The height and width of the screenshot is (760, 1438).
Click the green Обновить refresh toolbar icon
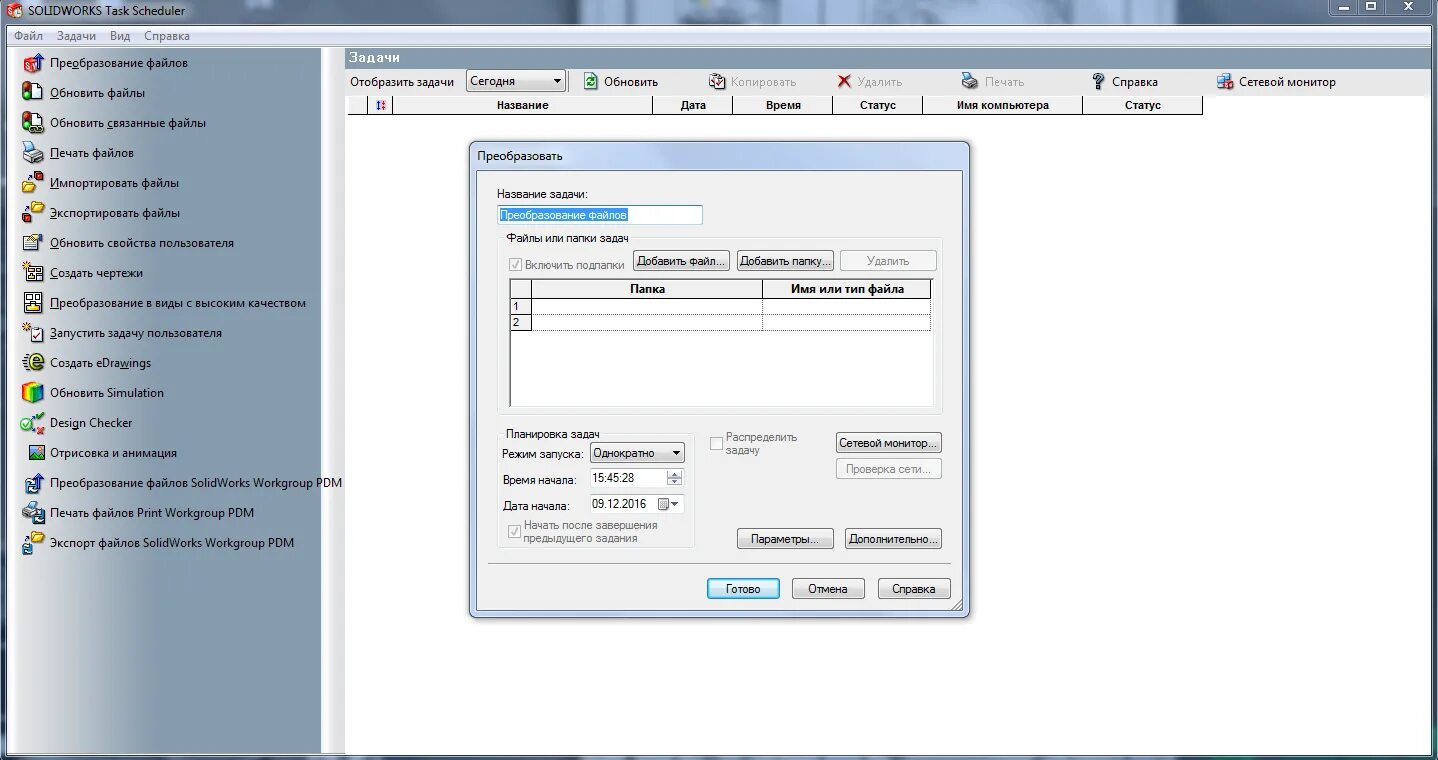(x=590, y=82)
